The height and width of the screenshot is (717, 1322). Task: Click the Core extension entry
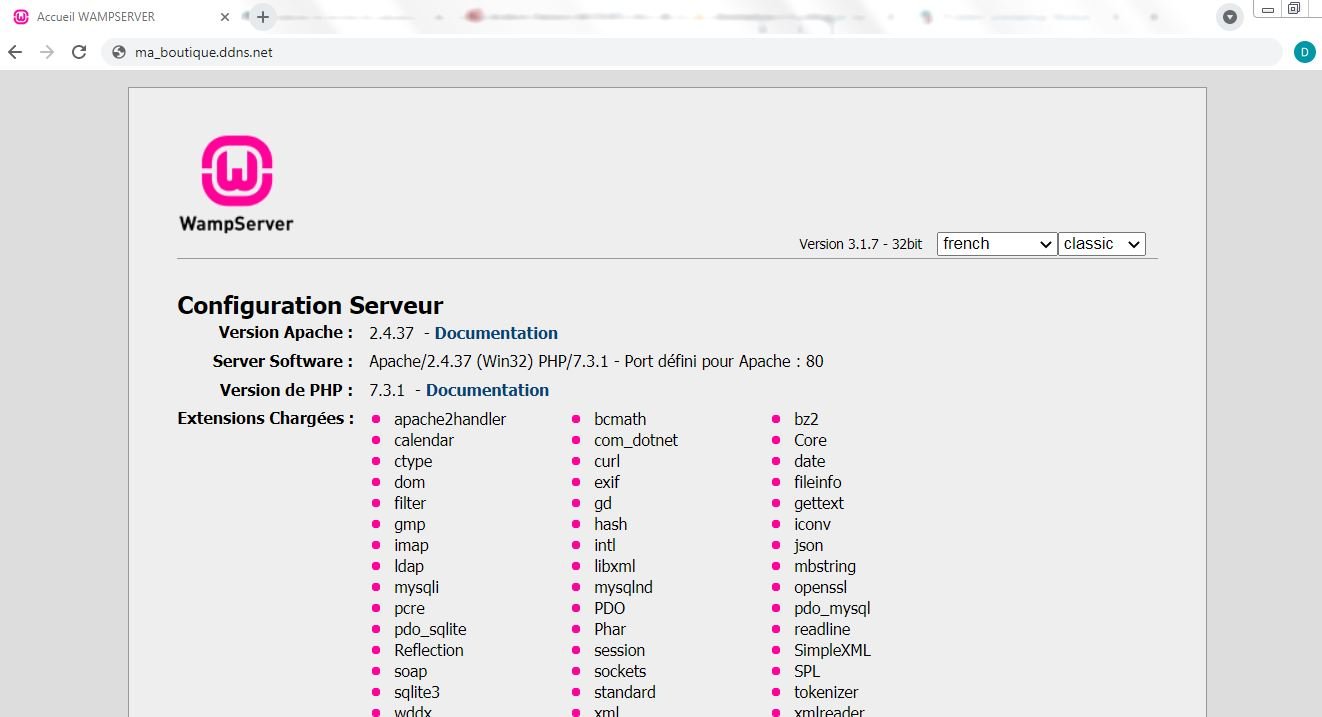point(810,440)
